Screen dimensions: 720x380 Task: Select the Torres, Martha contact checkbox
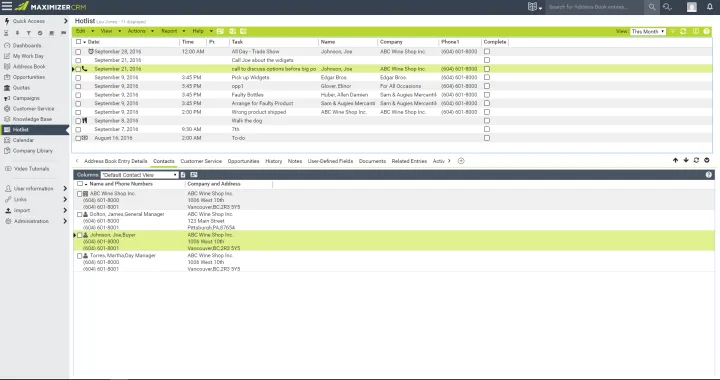tap(79, 256)
